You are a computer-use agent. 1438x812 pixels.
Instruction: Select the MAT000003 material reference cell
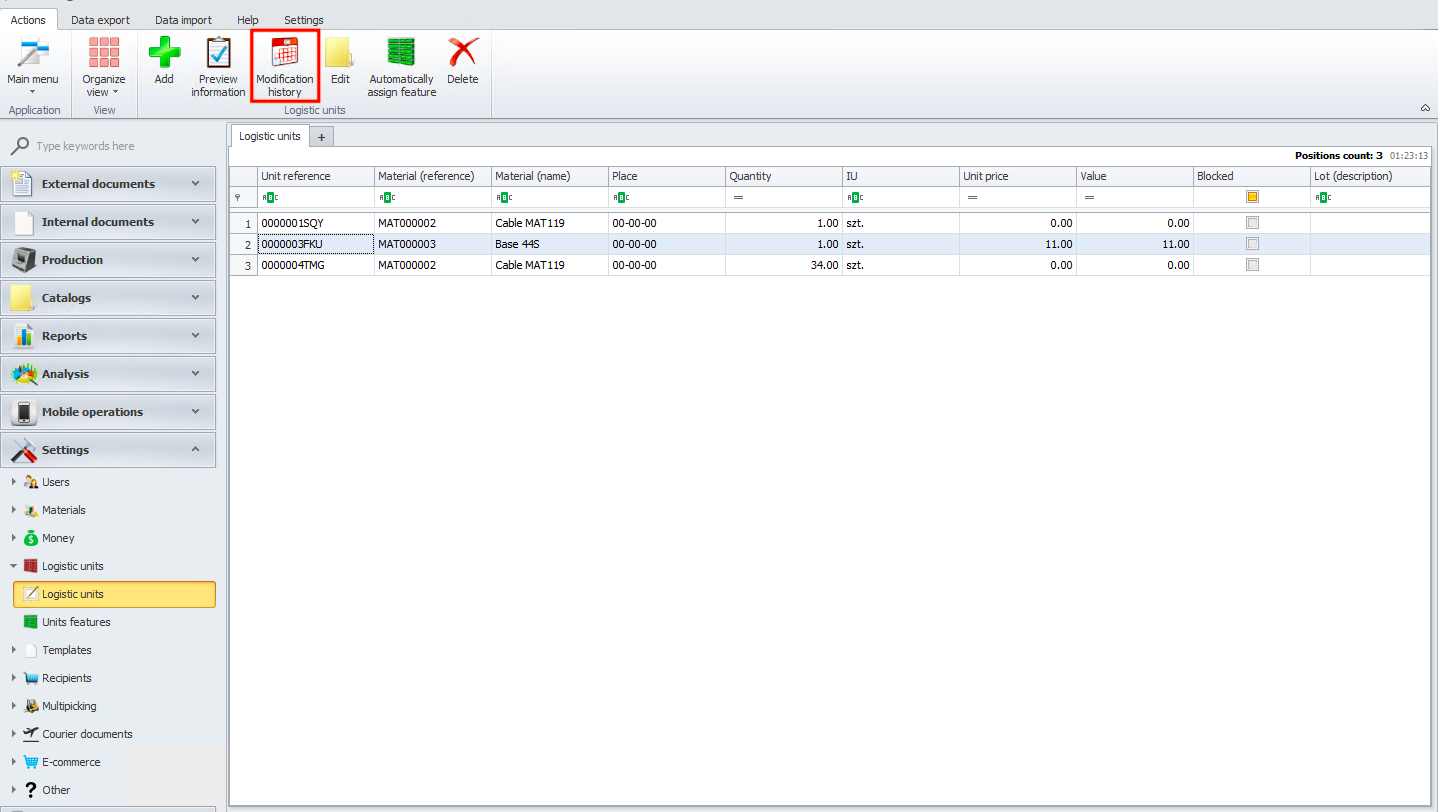pyautogui.click(x=432, y=244)
